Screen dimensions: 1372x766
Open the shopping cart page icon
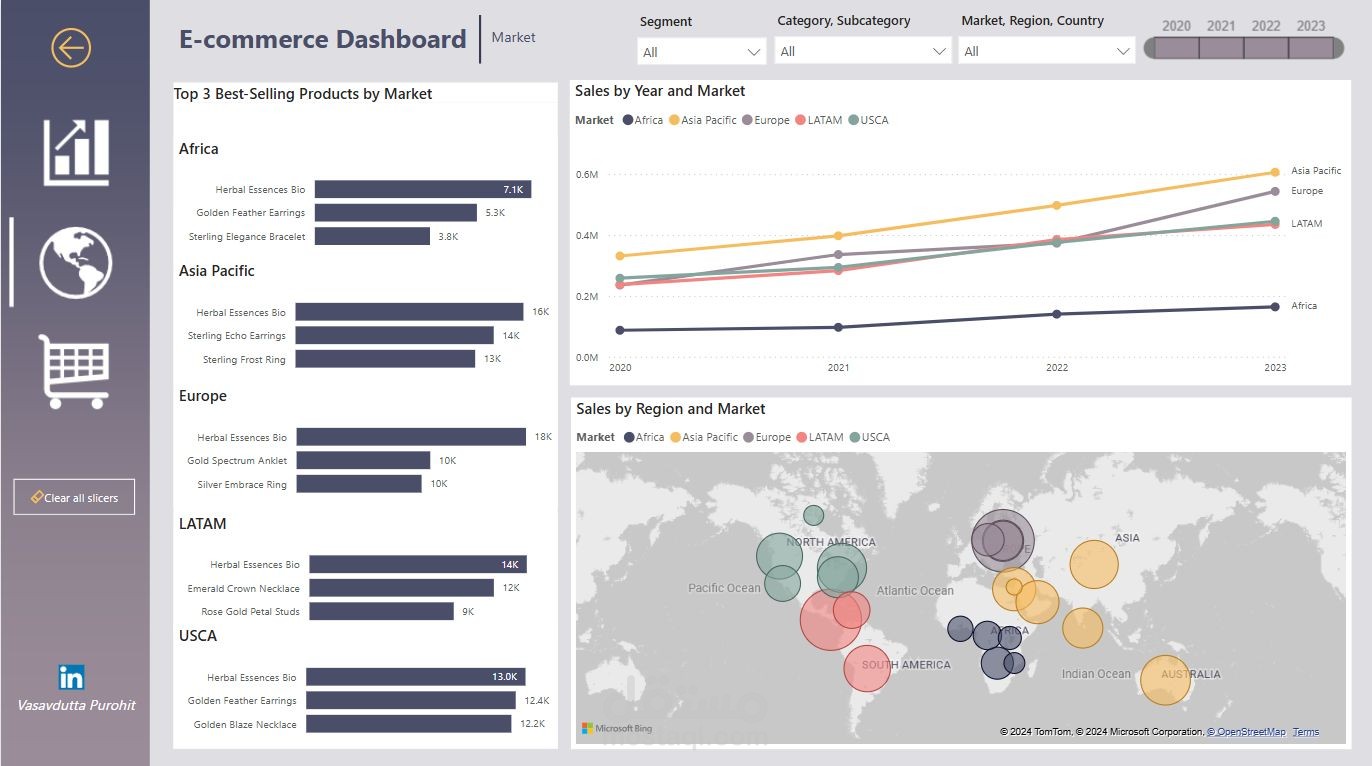click(x=74, y=371)
